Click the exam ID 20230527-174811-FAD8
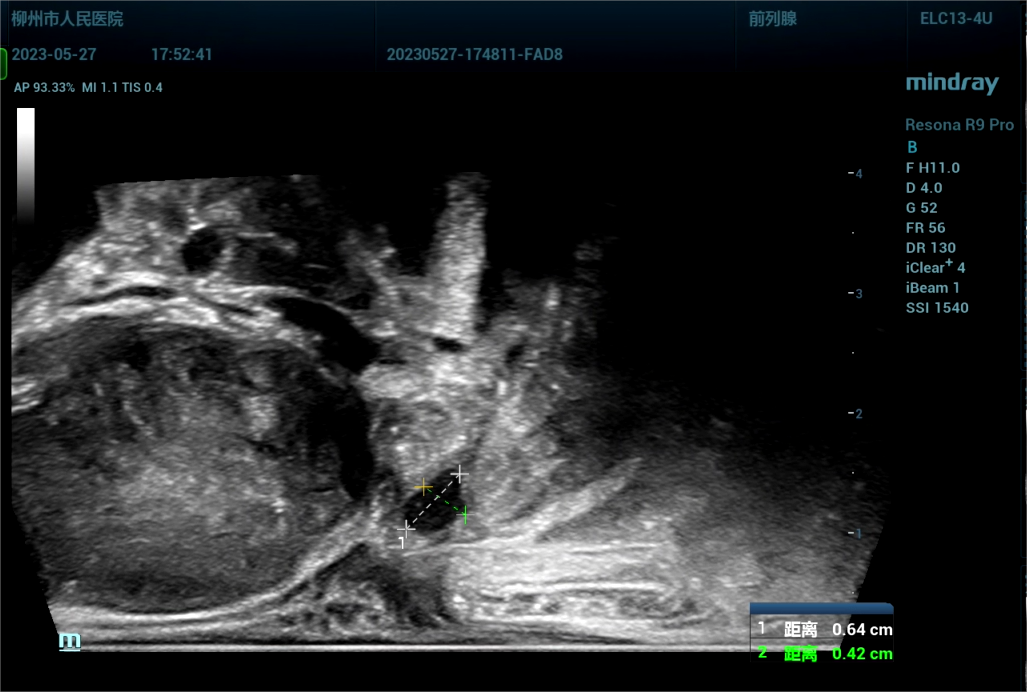The width and height of the screenshot is (1027, 692). click(x=474, y=55)
